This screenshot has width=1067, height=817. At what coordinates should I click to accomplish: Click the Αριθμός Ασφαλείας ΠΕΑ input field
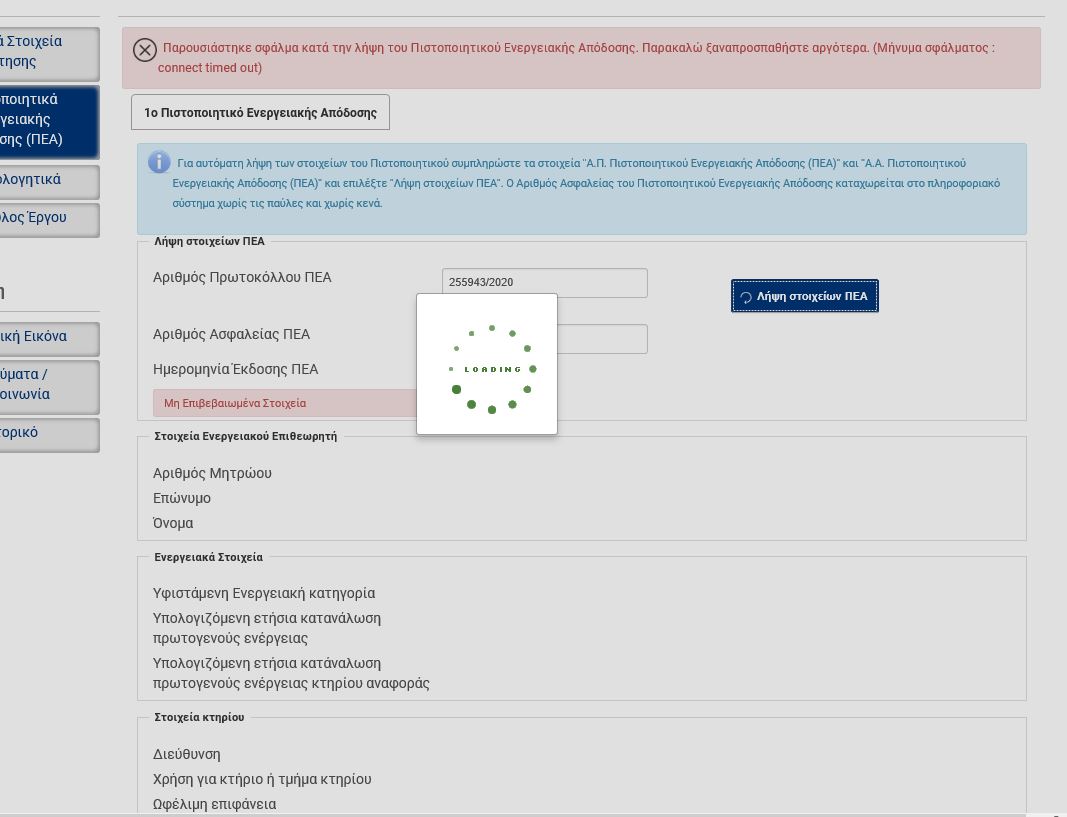602,339
